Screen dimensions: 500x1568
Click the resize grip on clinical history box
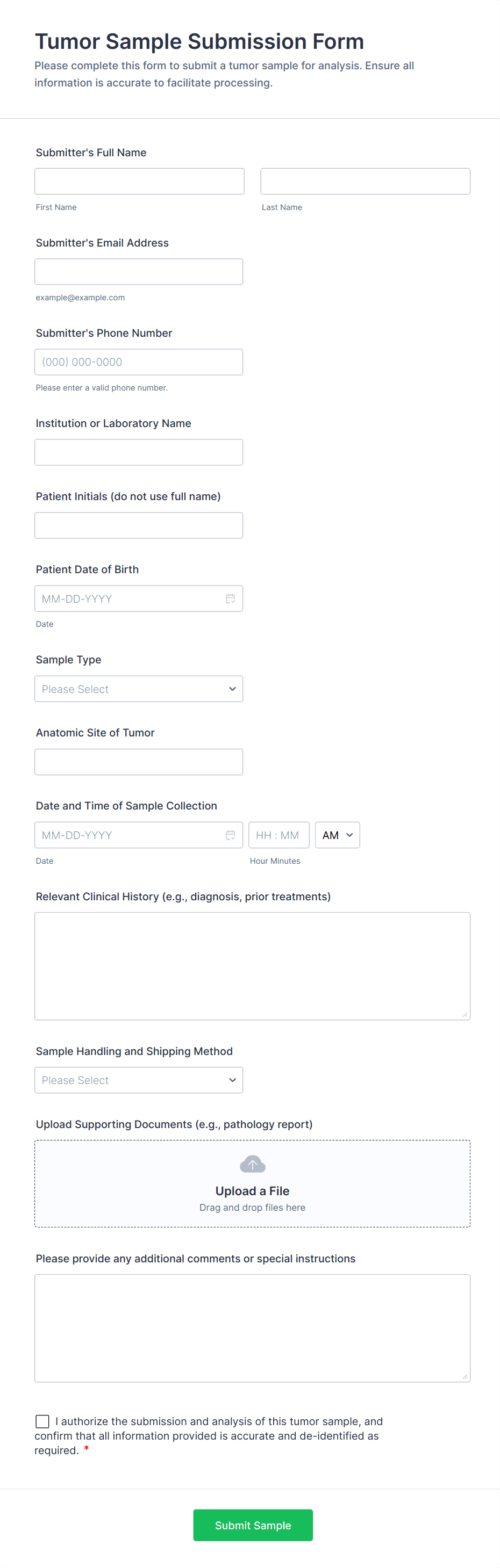coord(466,1015)
